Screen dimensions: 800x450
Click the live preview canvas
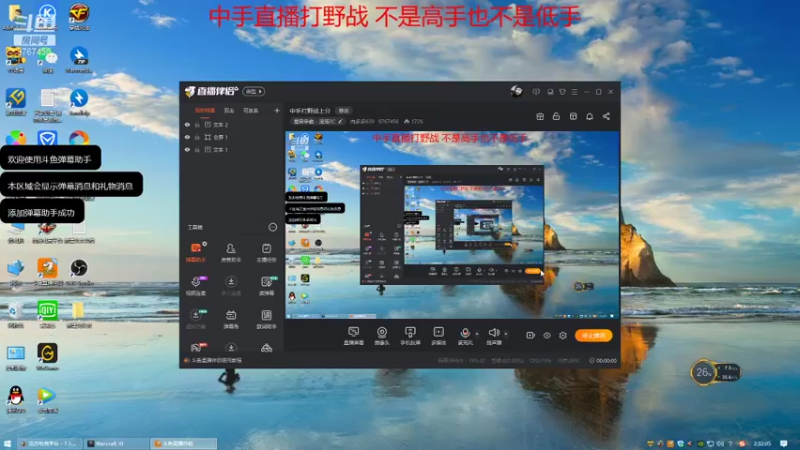pyautogui.click(x=452, y=225)
